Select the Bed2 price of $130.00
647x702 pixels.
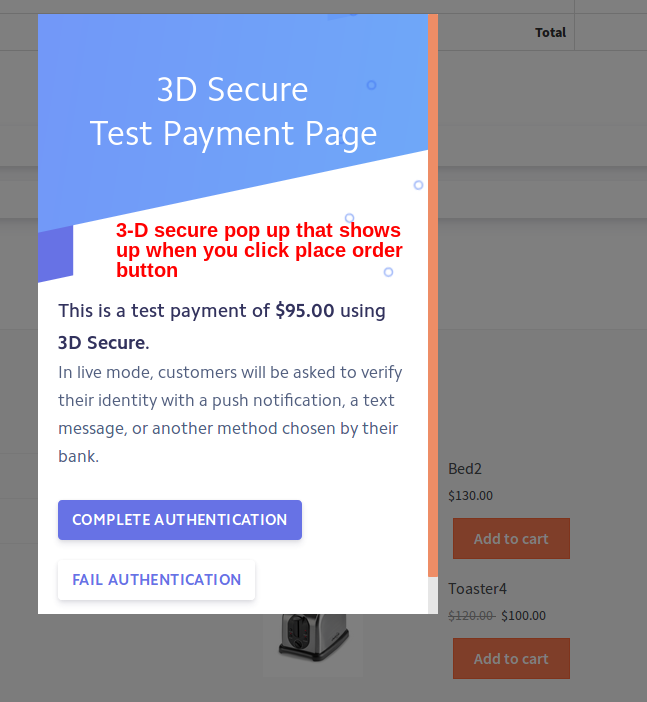470,495
